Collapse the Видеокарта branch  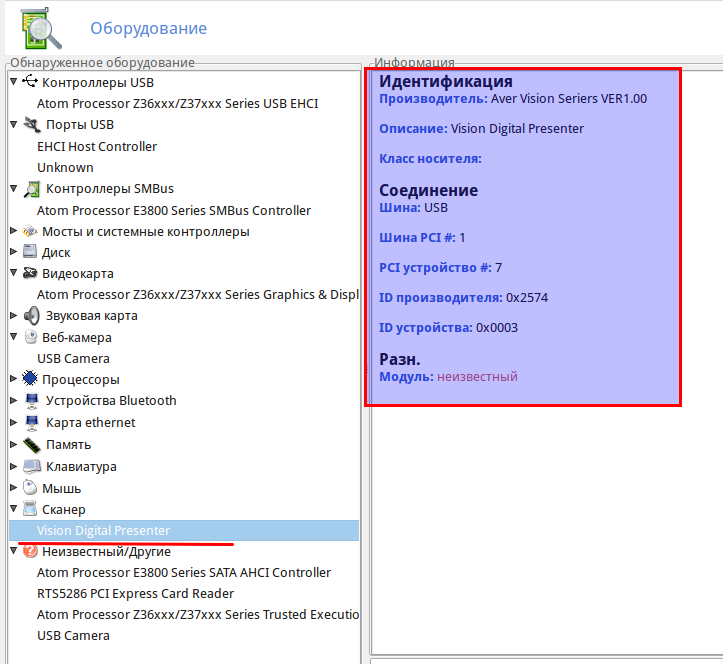(x=14, y=273)
